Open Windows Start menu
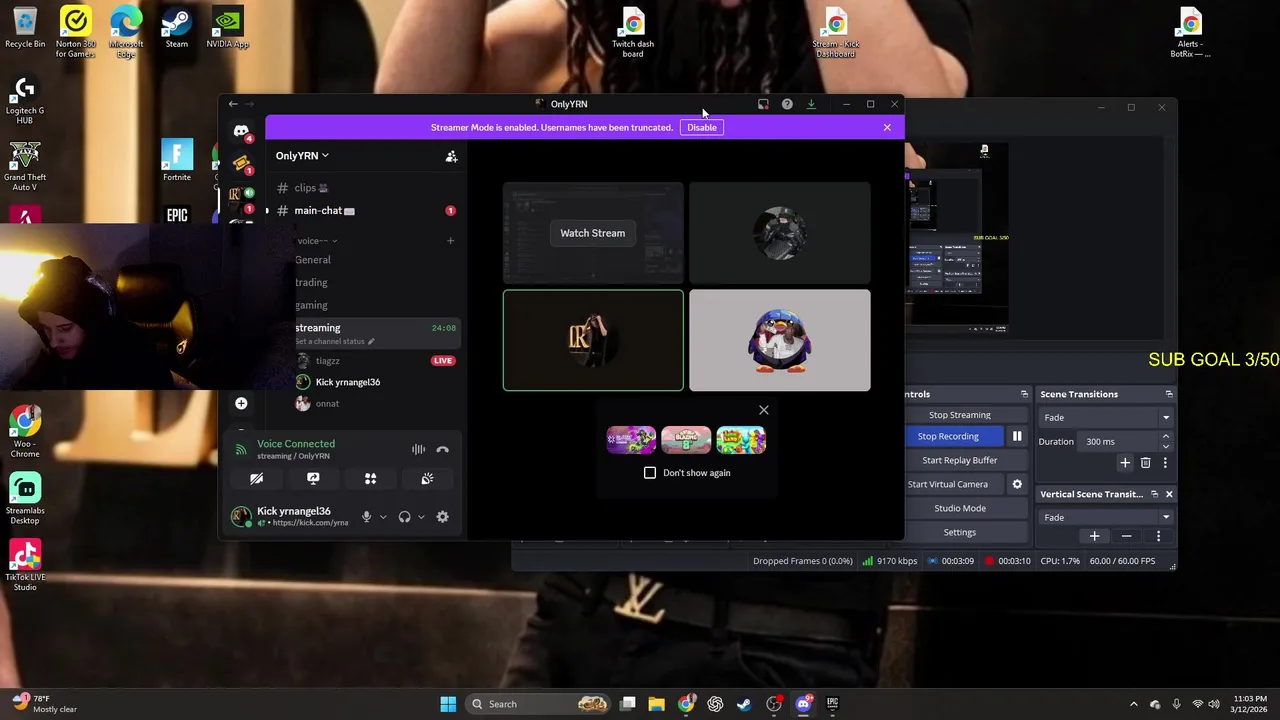Image resolution: width=1280 pixels, height=720 pixels. point(448,704)
